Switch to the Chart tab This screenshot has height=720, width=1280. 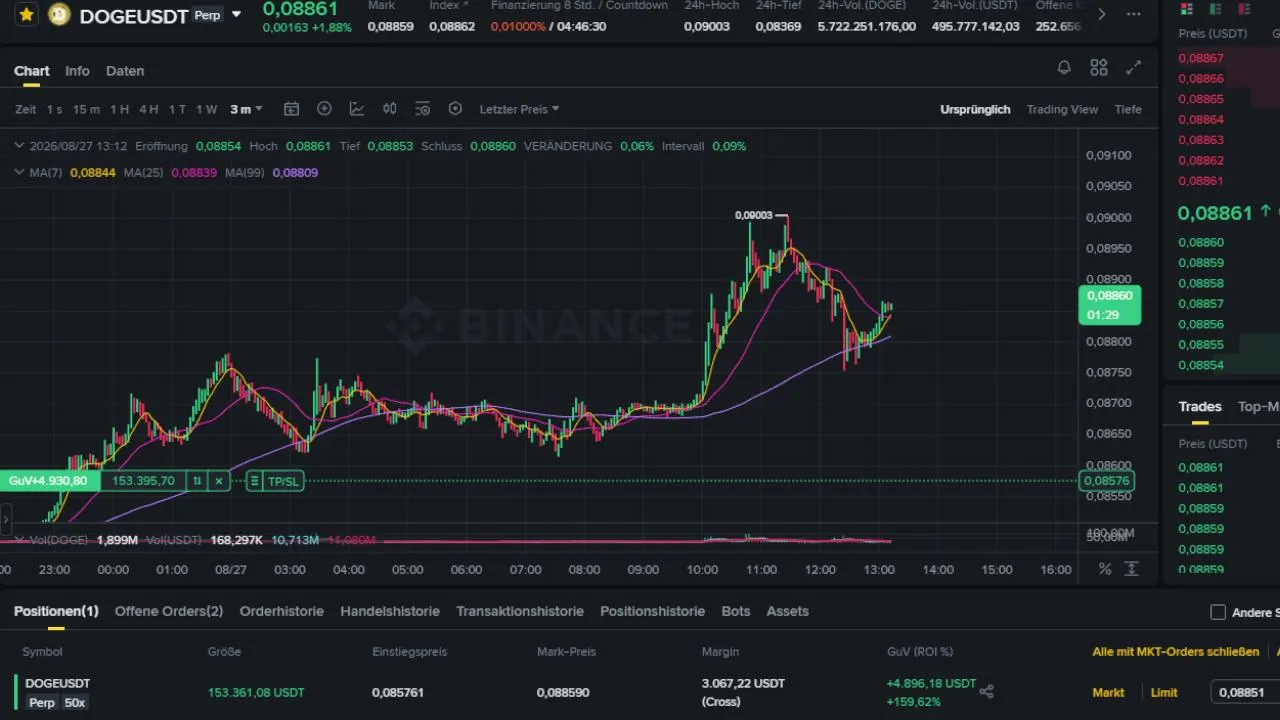point(32,71)
